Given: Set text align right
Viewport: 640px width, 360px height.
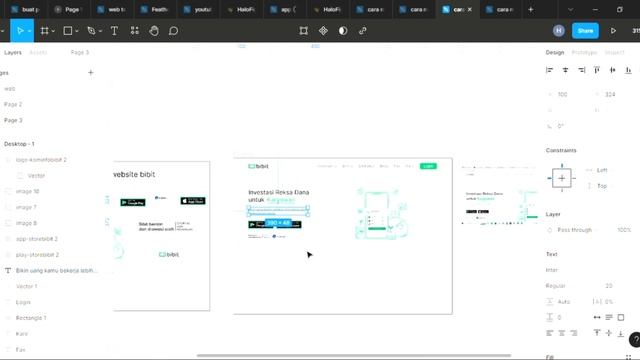Looking at the screenshot, I should tap(573, 333).
